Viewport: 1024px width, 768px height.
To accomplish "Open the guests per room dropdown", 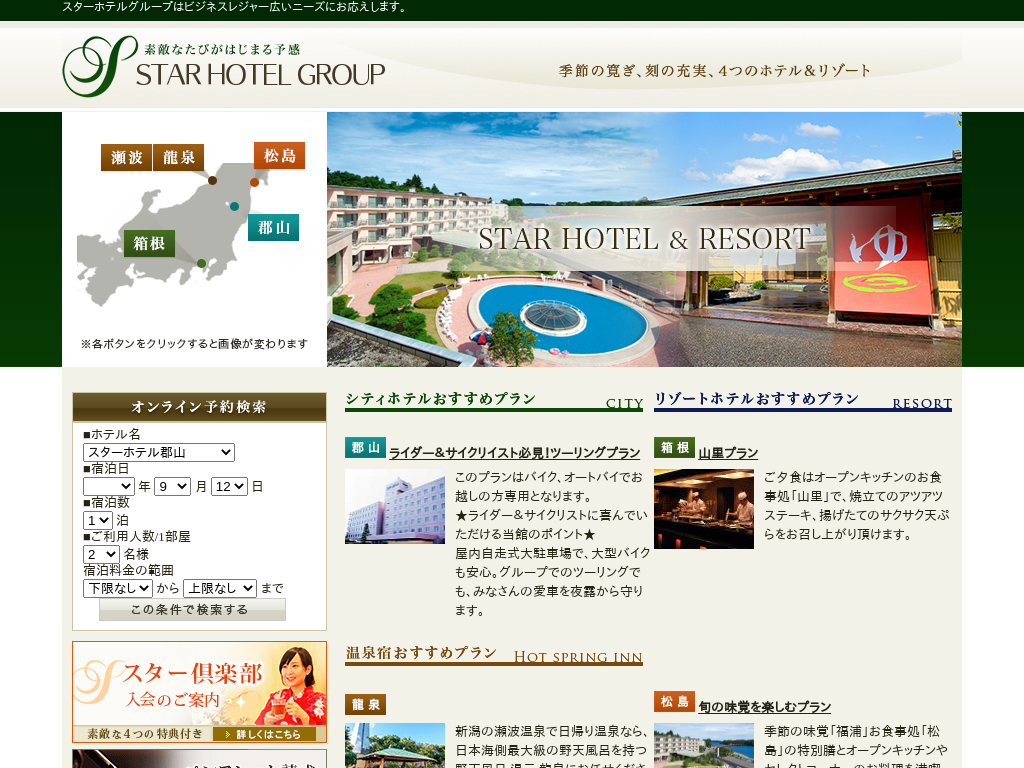I will [x=101, y=554].
